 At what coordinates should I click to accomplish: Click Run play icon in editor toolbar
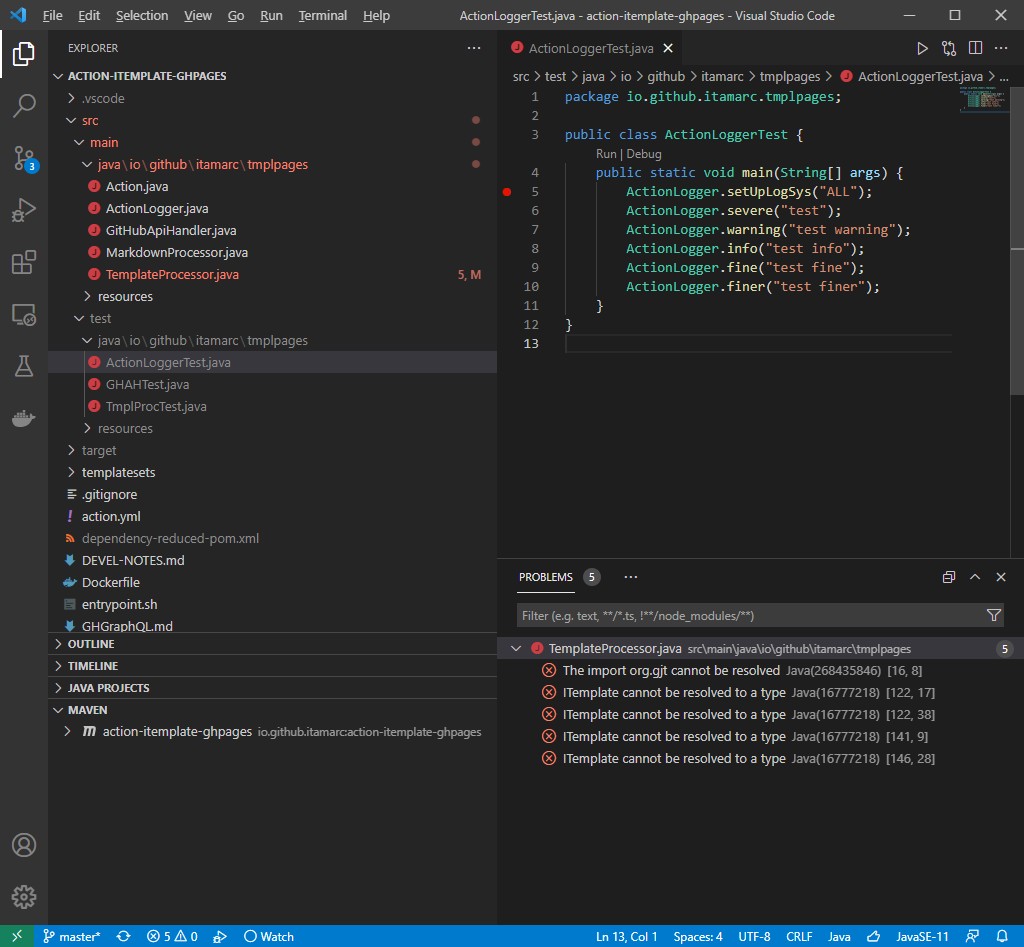pyautogui.click(x=922, y=48)
